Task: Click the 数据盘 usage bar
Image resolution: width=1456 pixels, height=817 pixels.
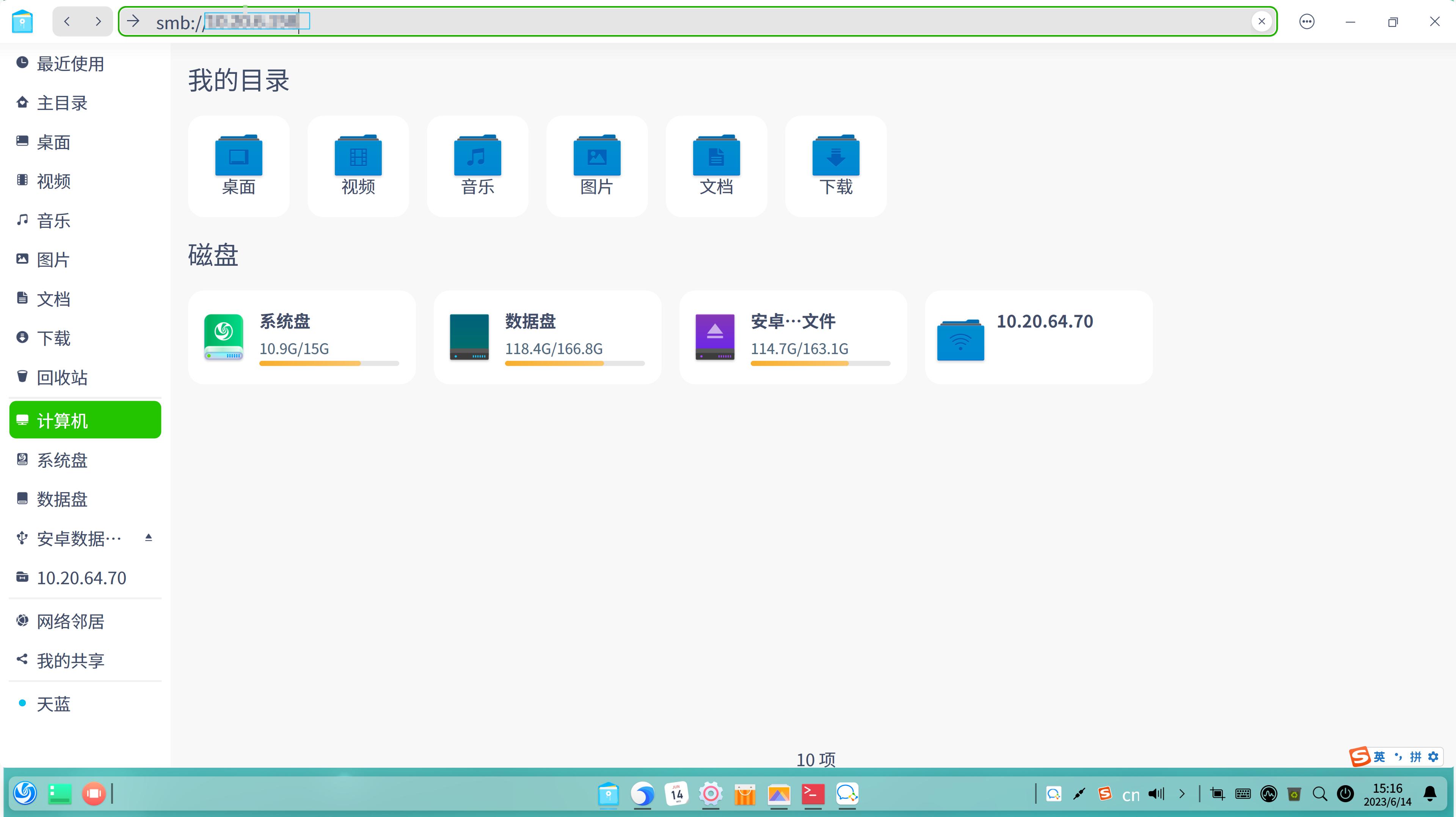Action: coord(575,363)
